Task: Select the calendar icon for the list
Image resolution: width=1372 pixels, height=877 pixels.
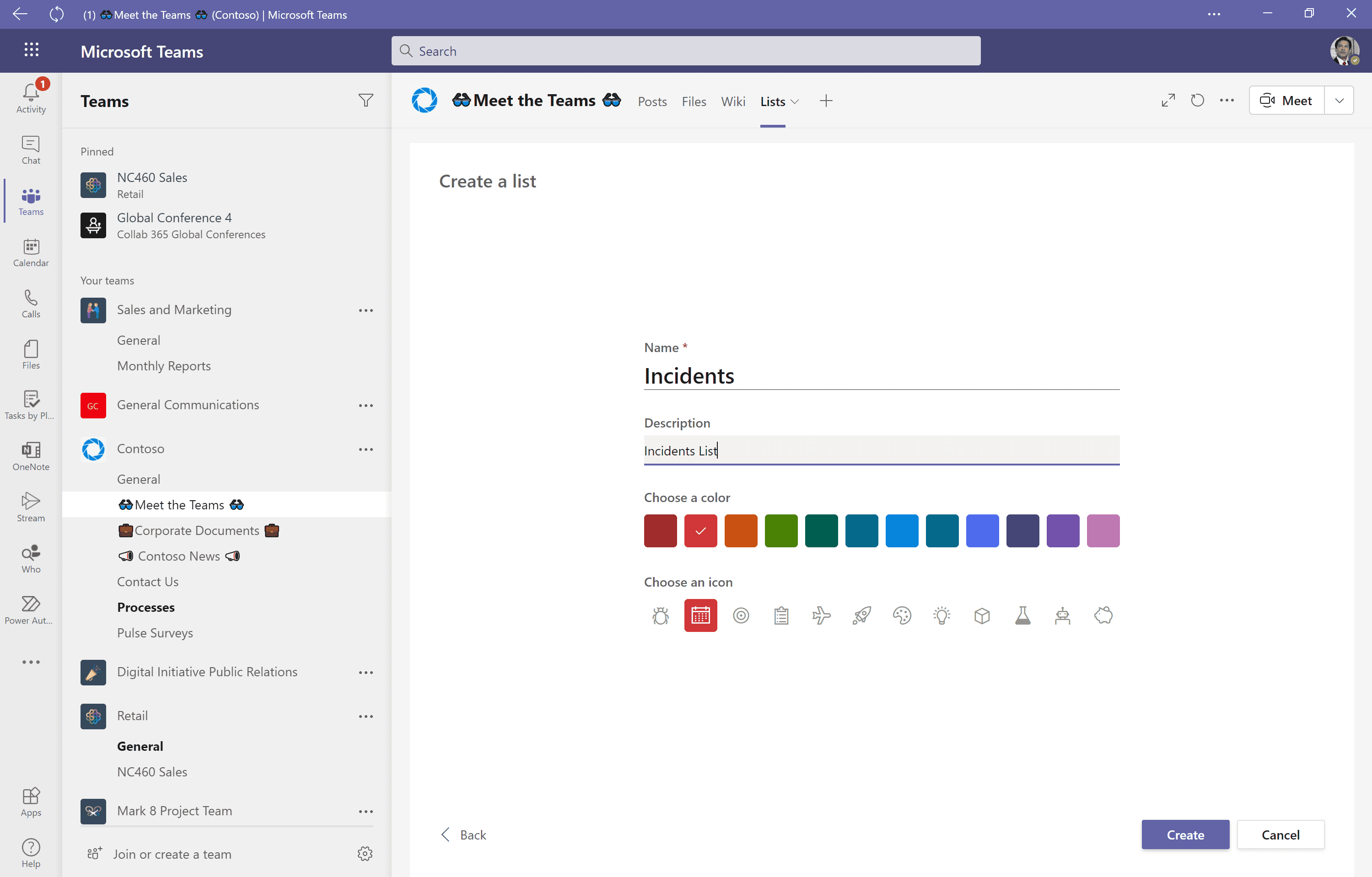Action: click(701, 615)
